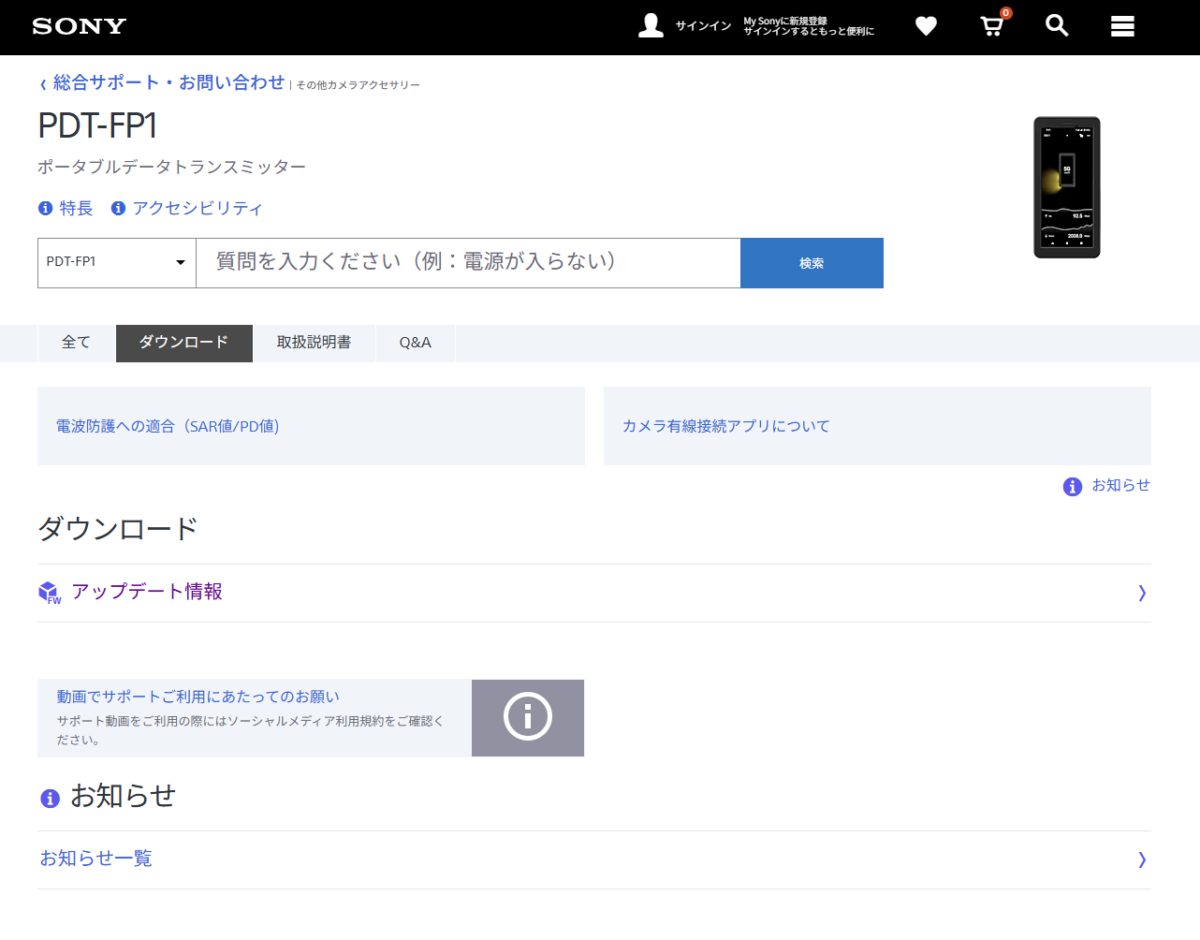Click the info icon beside アクセシビリティ
This screenshot has width=1200, height=940.
pos(118,208)
